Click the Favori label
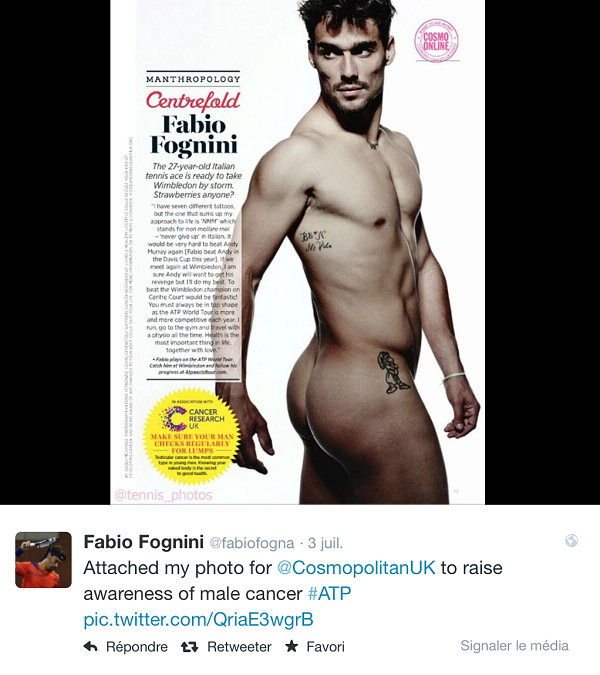Screen dimensions: 600x675 pyautogui.click(x=325, y=647)
